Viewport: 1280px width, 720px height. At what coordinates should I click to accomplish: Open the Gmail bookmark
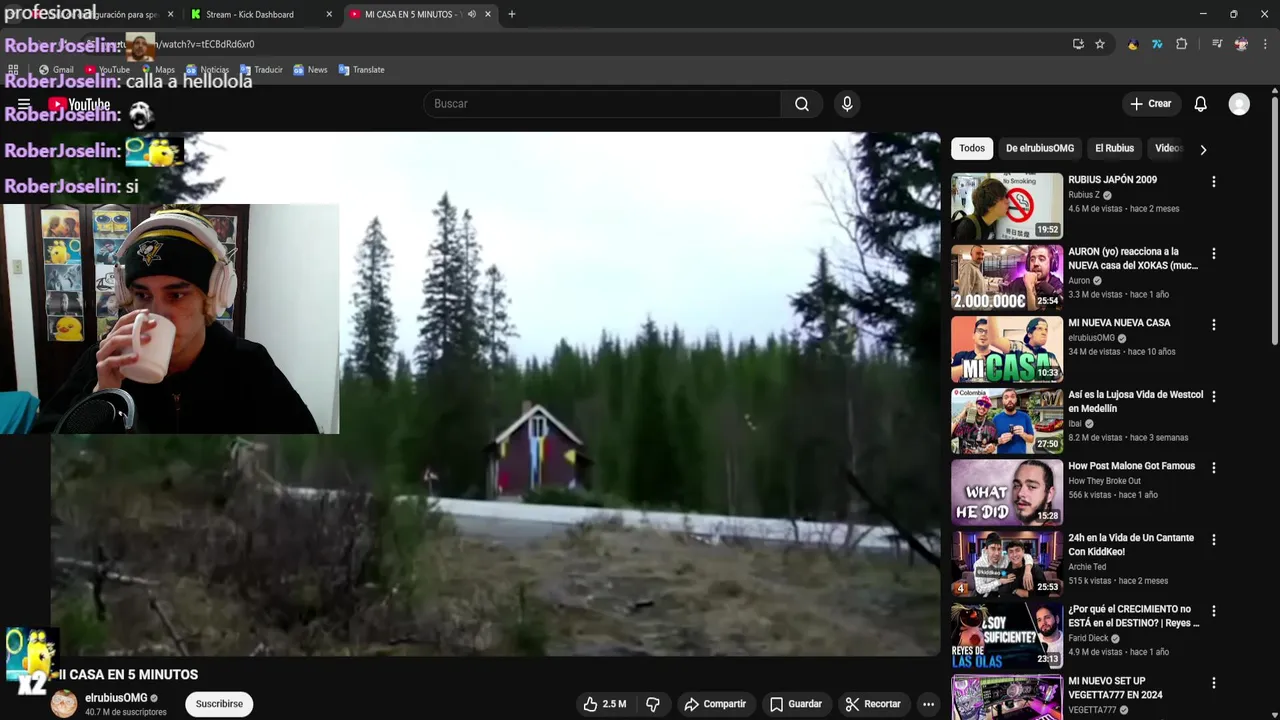click(56, 70)
